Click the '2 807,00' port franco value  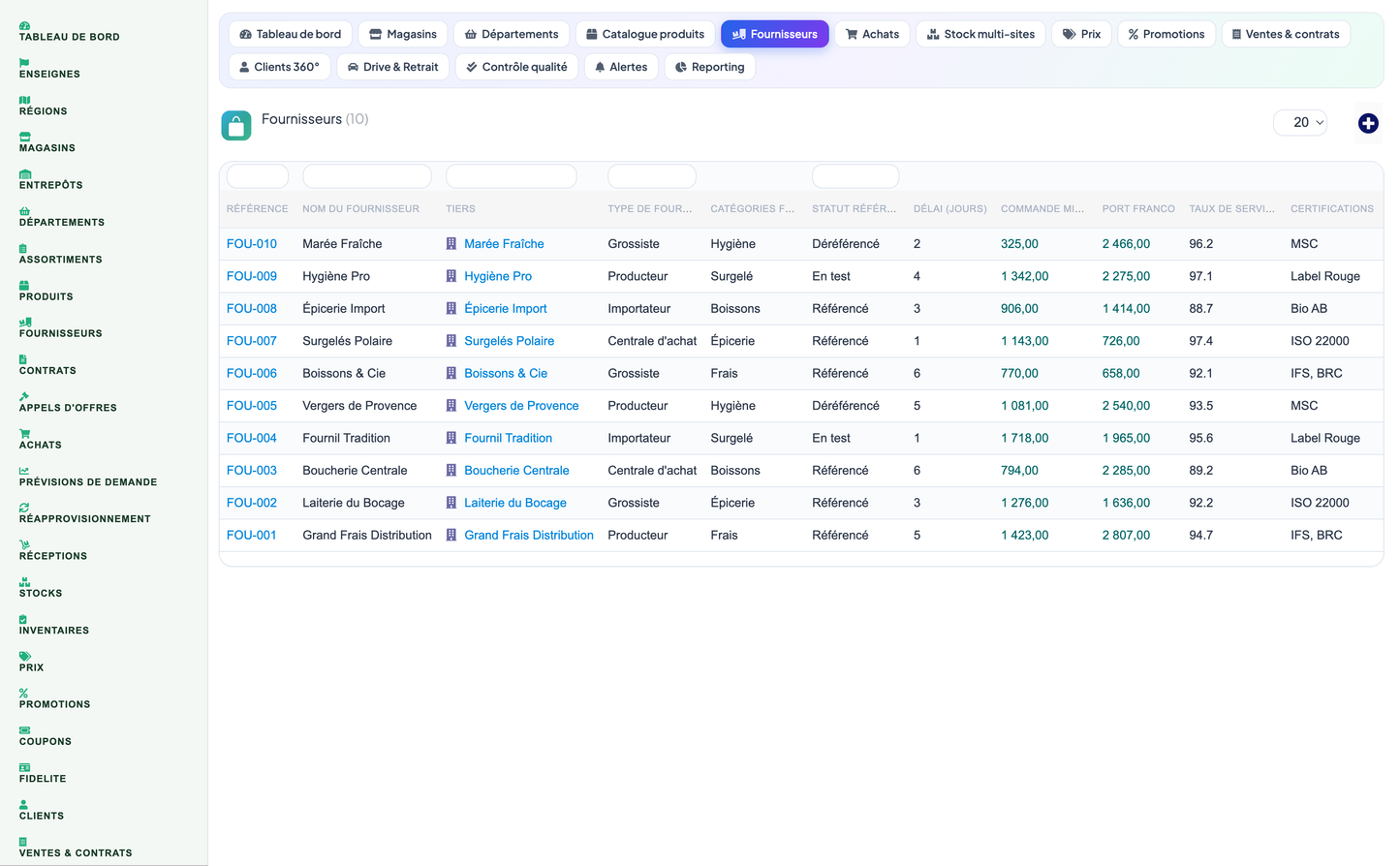tap(1126, 535)
